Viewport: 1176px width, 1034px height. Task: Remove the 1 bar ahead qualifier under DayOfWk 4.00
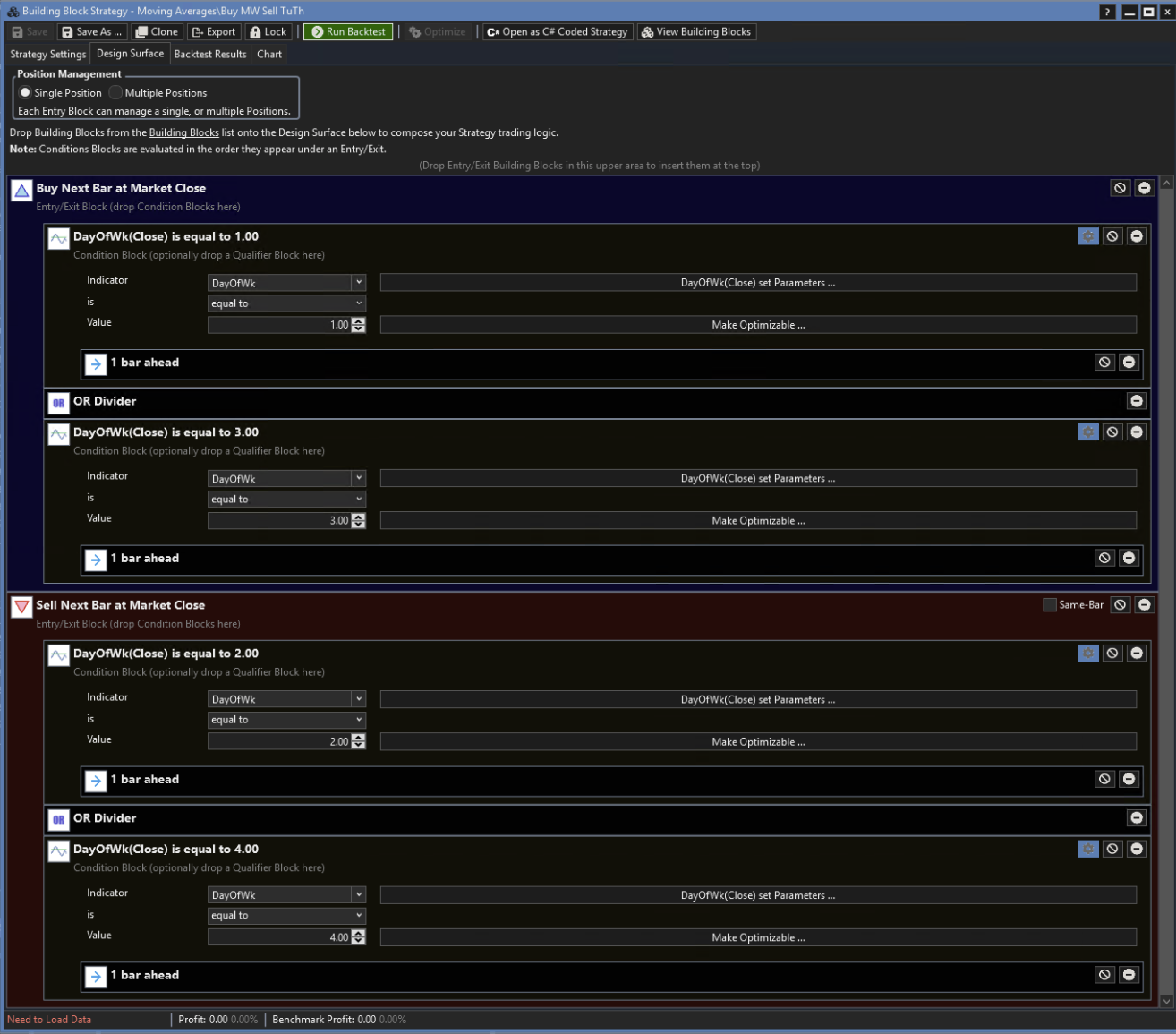[1129, 975]
